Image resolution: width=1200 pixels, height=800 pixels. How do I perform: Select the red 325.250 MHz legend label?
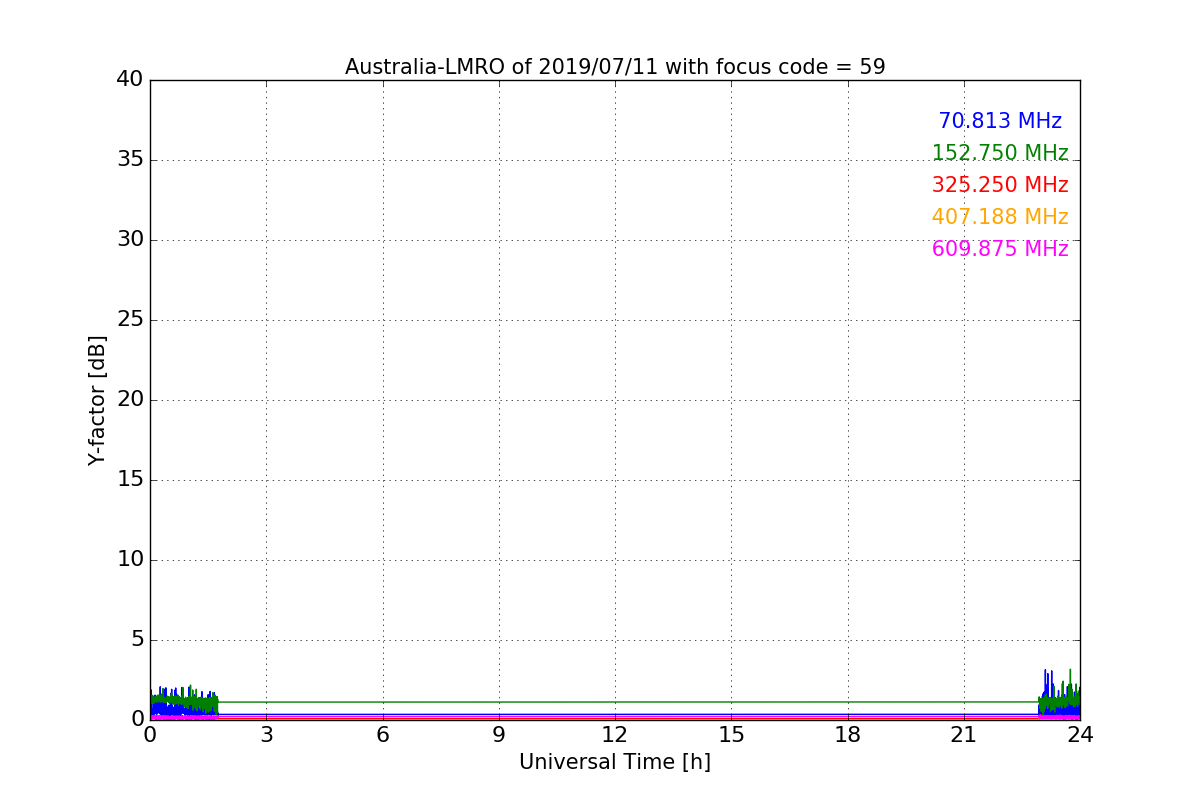pyautogui.click(x=1000, y=185)
